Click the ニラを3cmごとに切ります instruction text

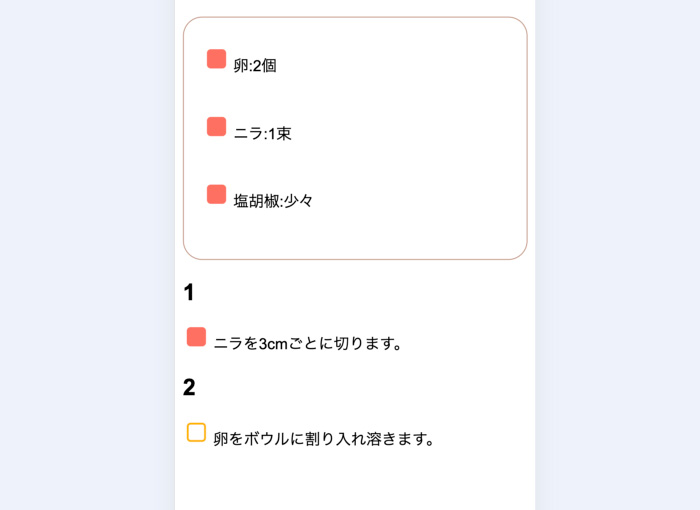coord(308,344)
